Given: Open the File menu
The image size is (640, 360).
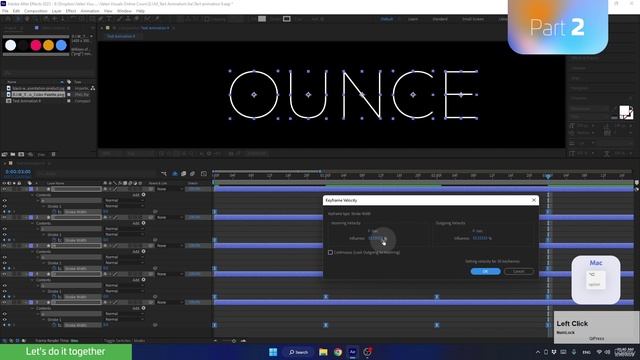Looking at the screenshot, I should coord(5,11).
